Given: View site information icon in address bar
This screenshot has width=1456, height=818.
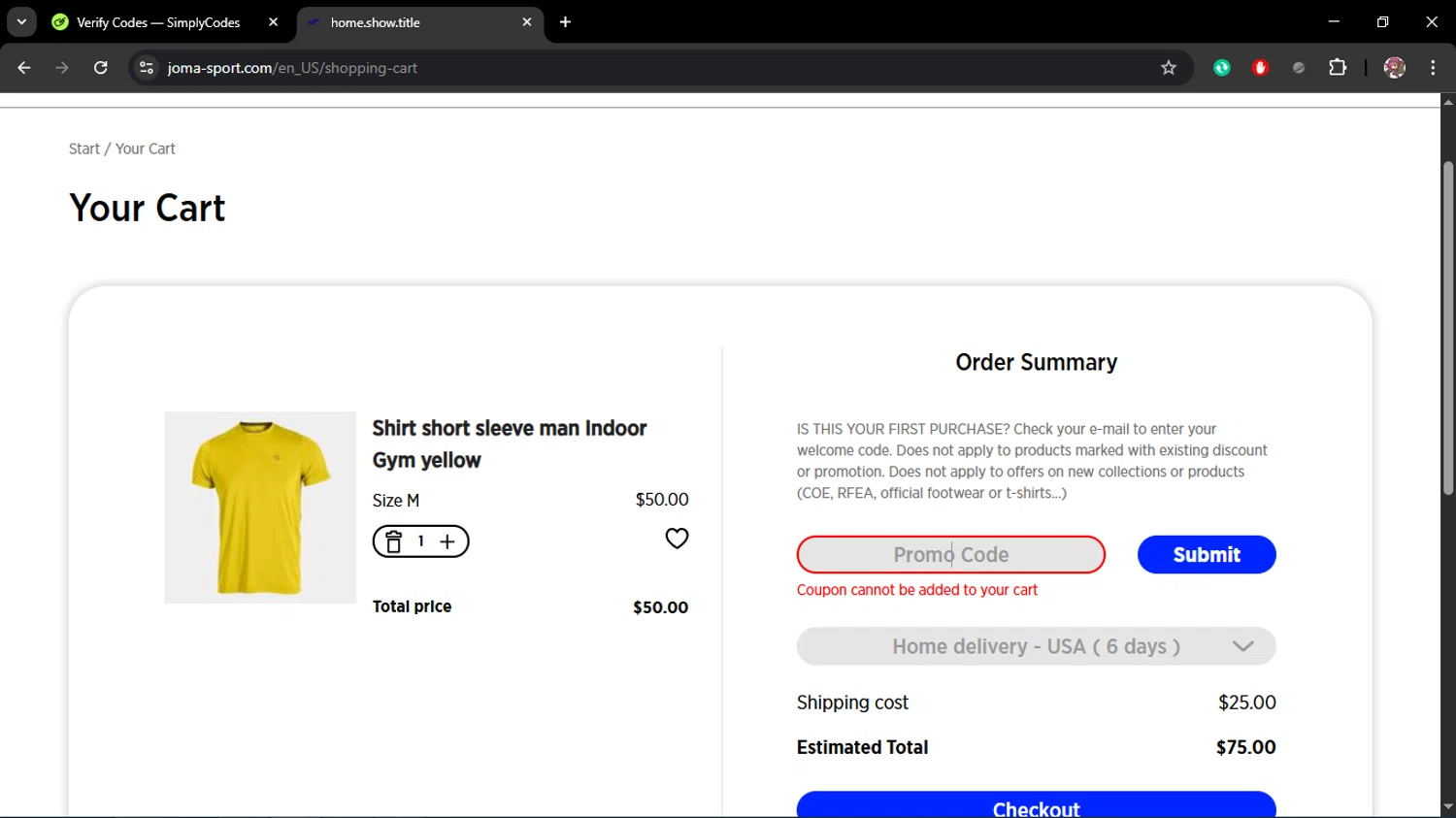Looking at the screenshot, I should (x=147, y=68).
